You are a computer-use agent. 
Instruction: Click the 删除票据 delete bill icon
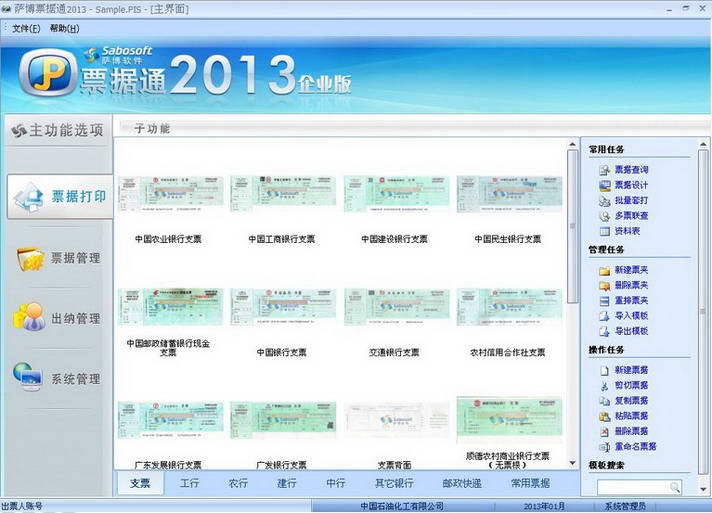[x=604, y=431]
